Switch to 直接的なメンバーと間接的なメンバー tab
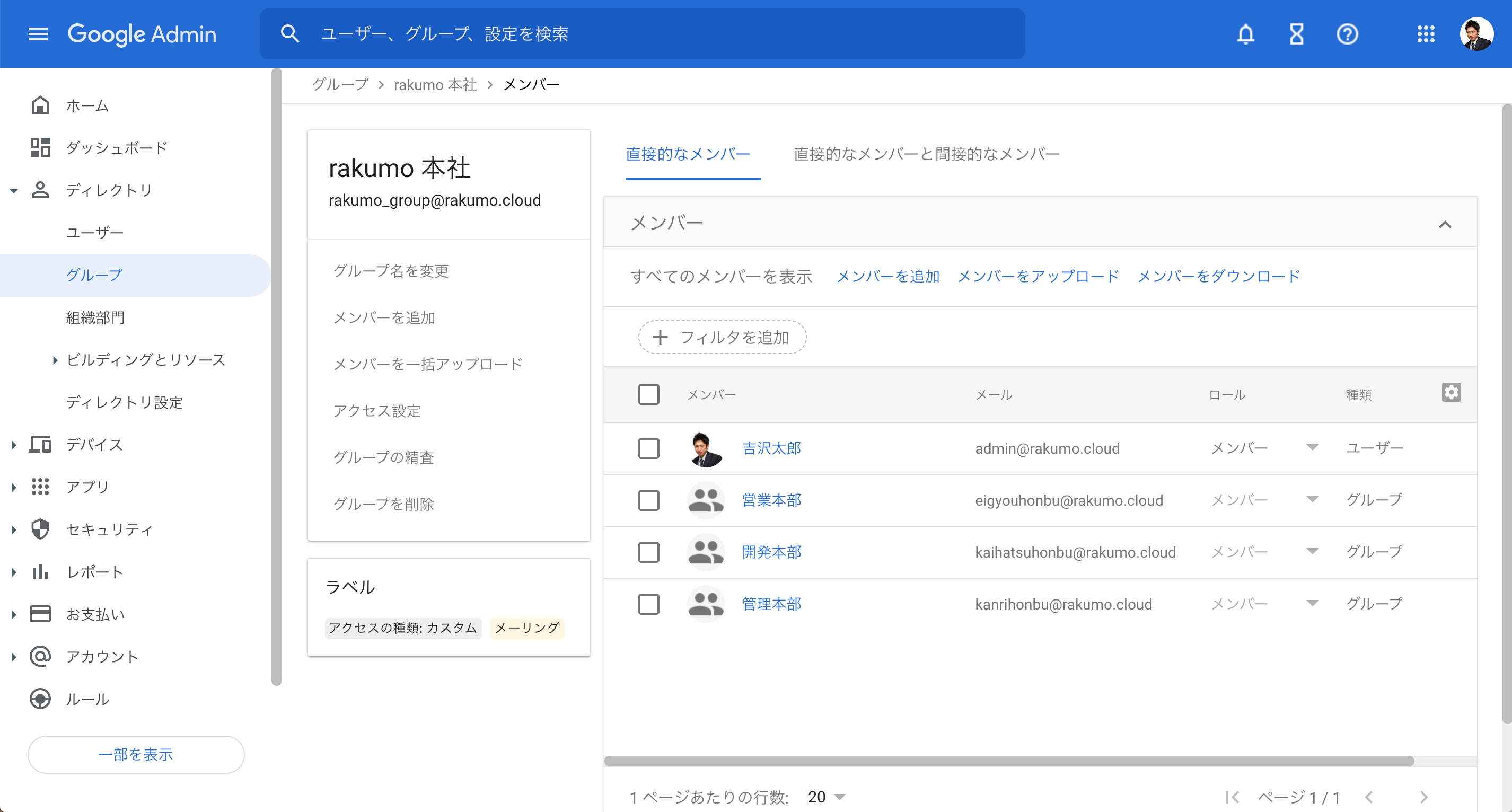This screenshot has height=812, width=1512. click(x=926, y=154)
